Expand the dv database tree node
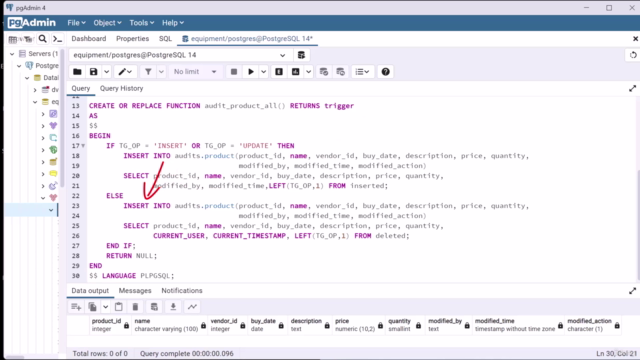The image size is (640, 360). click(x=35, y=90)
